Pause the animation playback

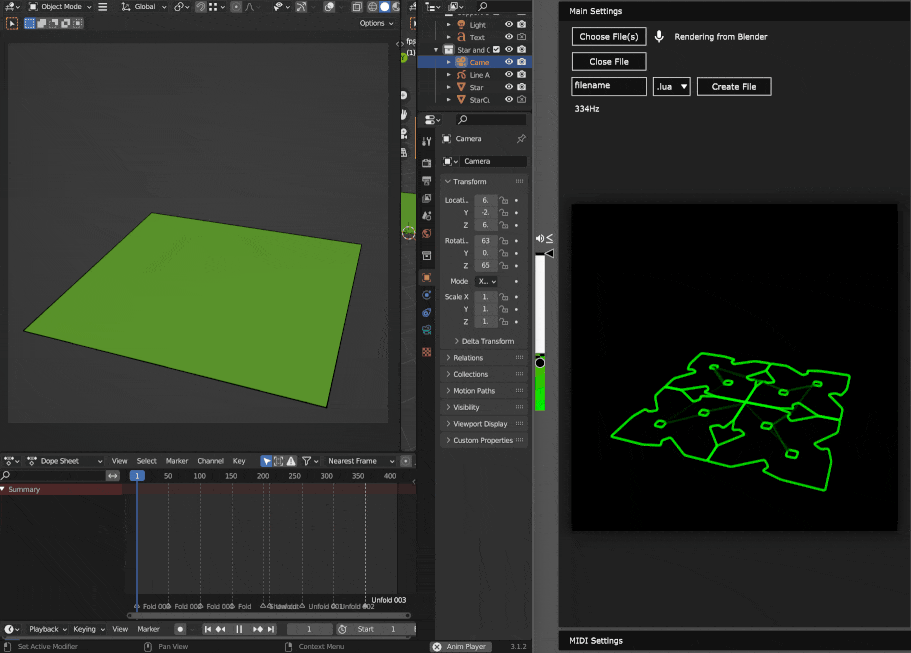click(x=239, y=629)
